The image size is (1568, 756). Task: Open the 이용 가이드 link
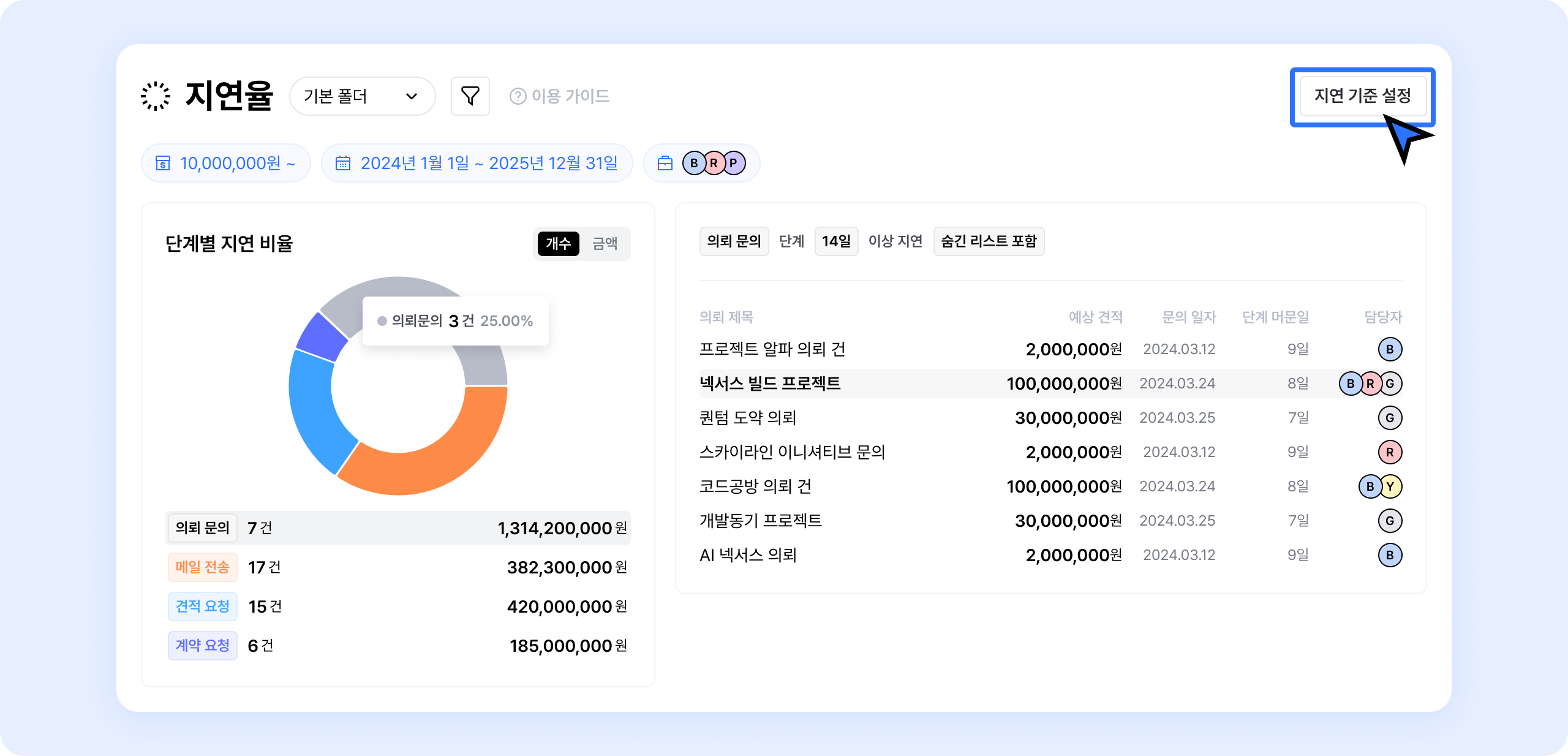tap(570, 96)
